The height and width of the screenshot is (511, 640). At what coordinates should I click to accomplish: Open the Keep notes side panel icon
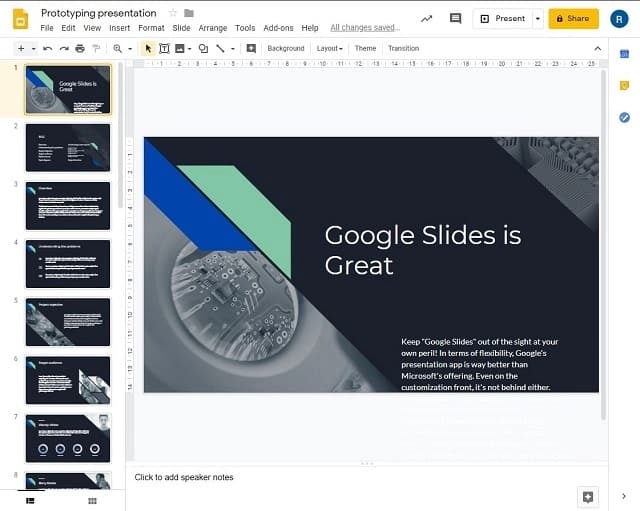[624, 85]
